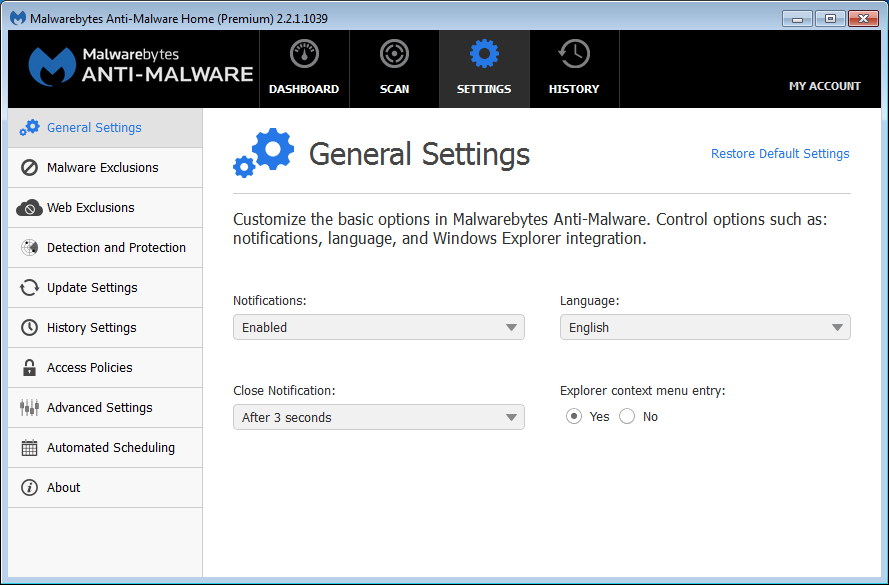
Task: Select No for Explorer context menu entry
Action: coord(627,417)
